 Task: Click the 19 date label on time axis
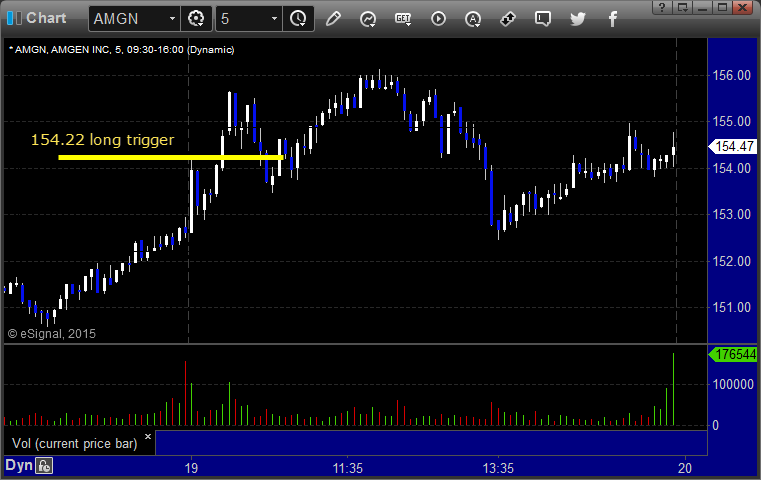click(x=191, y=468)
